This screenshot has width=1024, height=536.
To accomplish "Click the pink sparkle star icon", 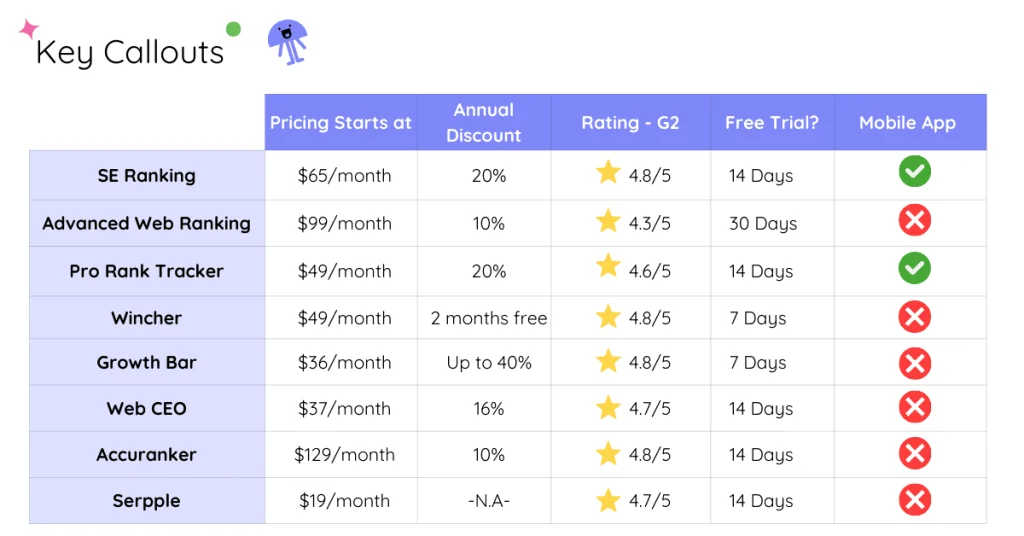I will [x=28, y=30].
